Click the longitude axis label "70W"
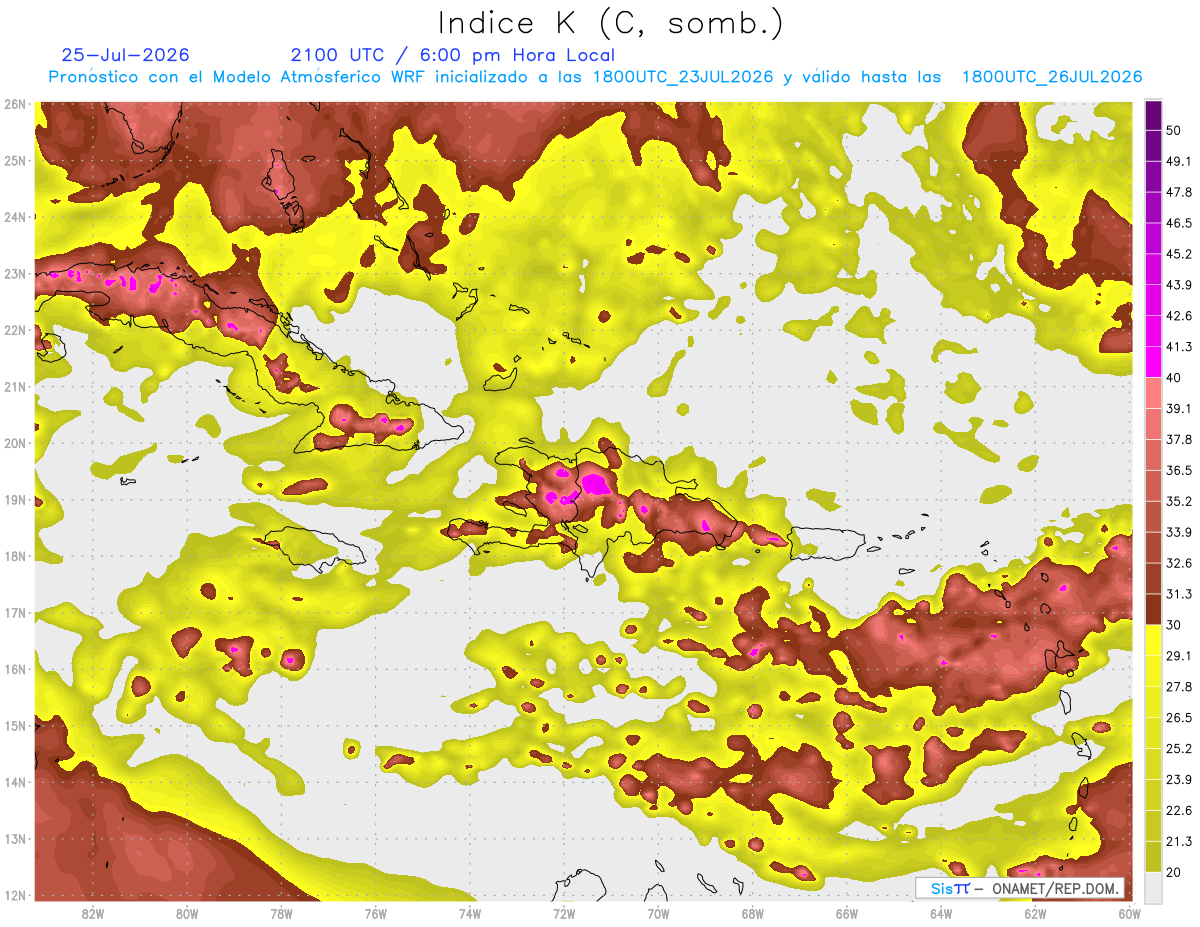 [x=658, y=913]
